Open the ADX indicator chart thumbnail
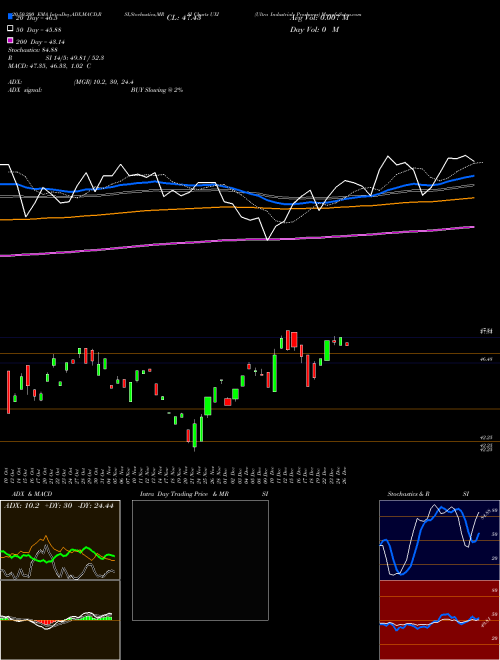The height and width of the screenshot is (660, 500). [60, 540]
